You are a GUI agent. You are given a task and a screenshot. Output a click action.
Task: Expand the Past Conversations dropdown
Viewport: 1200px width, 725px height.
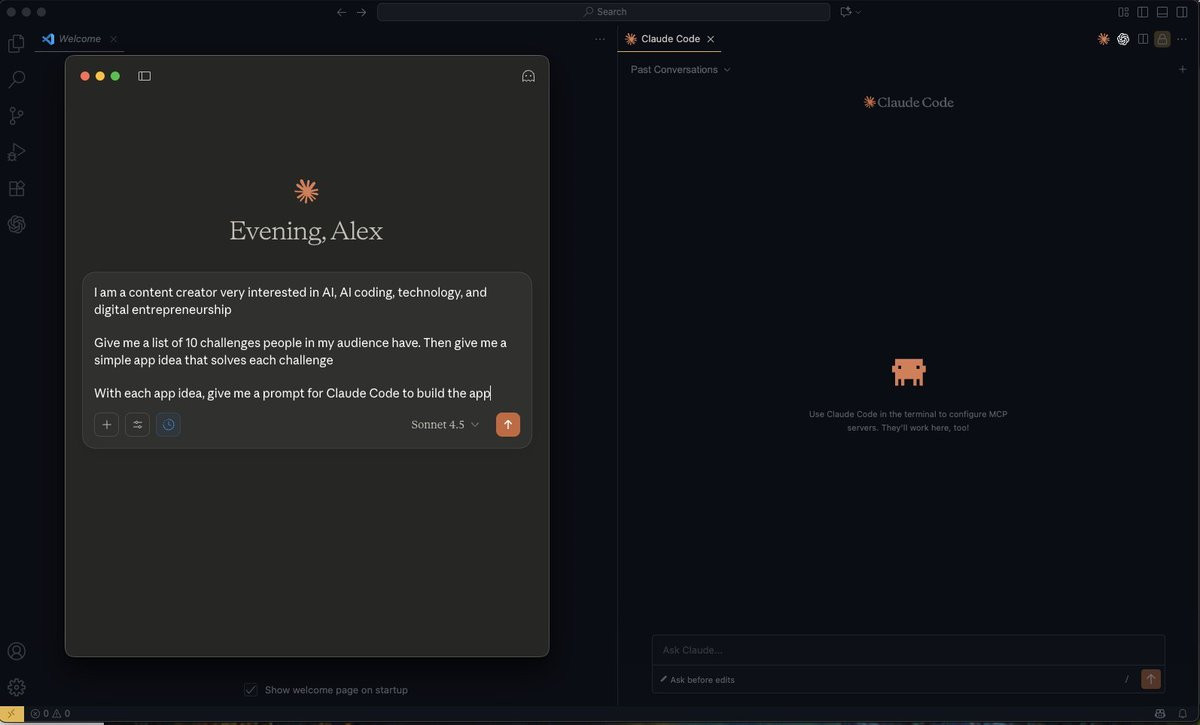pyautogui.click(x=680, y=70)
